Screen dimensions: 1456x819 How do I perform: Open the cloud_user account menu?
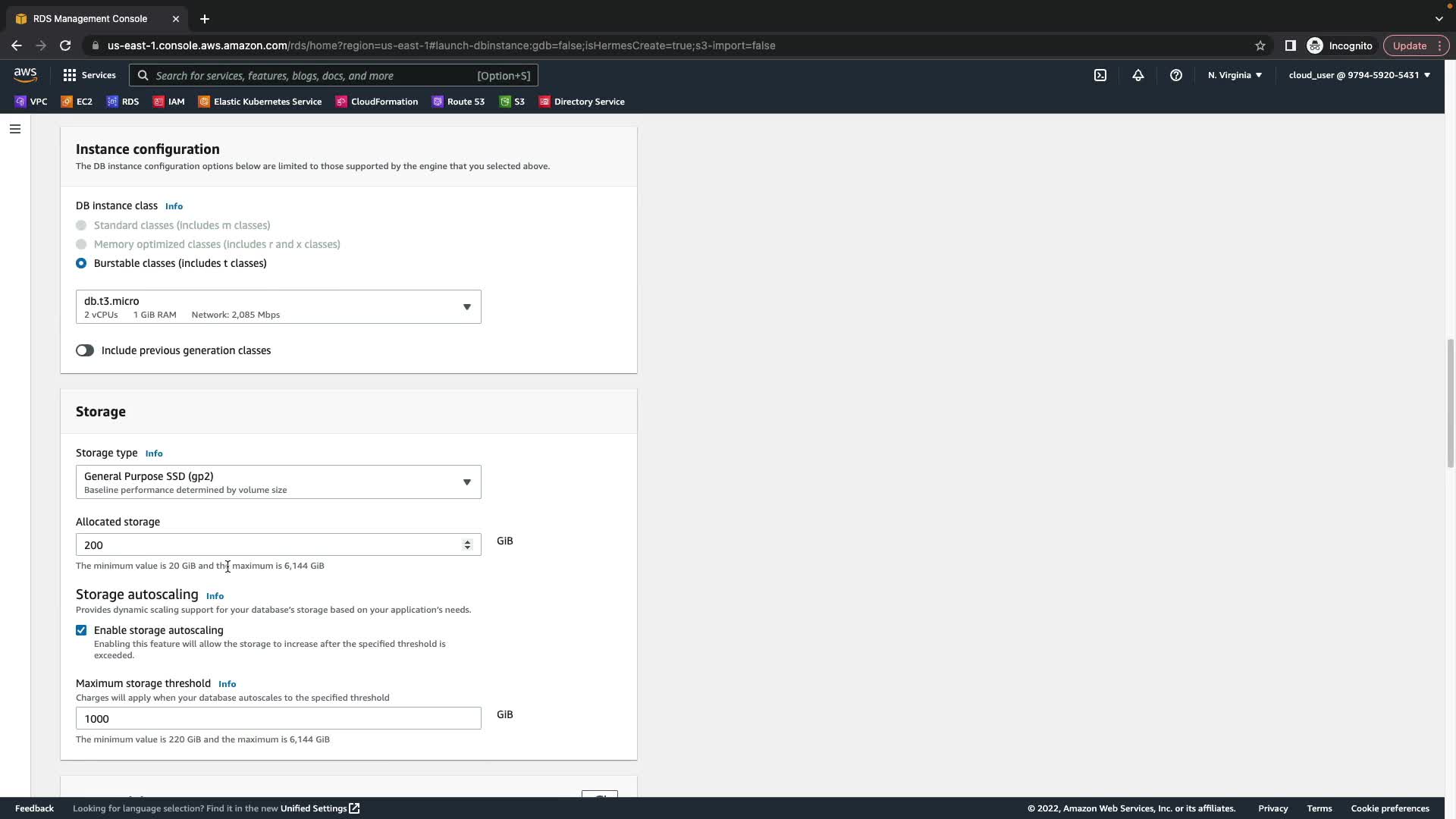coord(1358,75)
